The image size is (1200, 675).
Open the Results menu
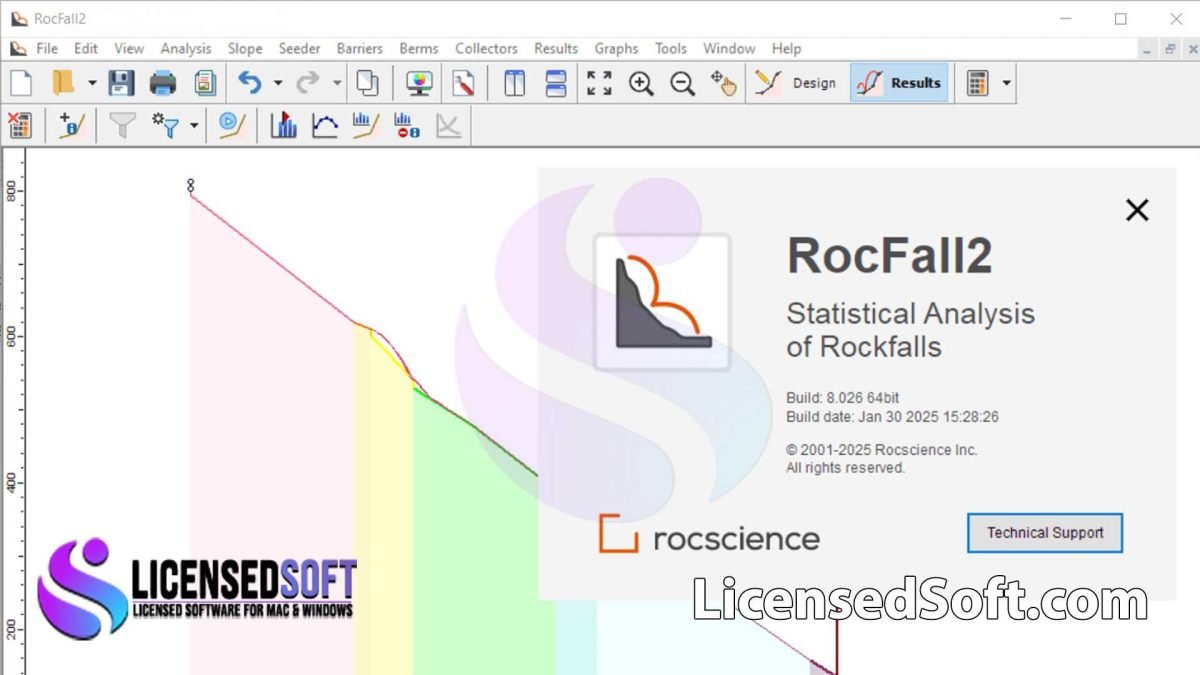click(556, 48)
